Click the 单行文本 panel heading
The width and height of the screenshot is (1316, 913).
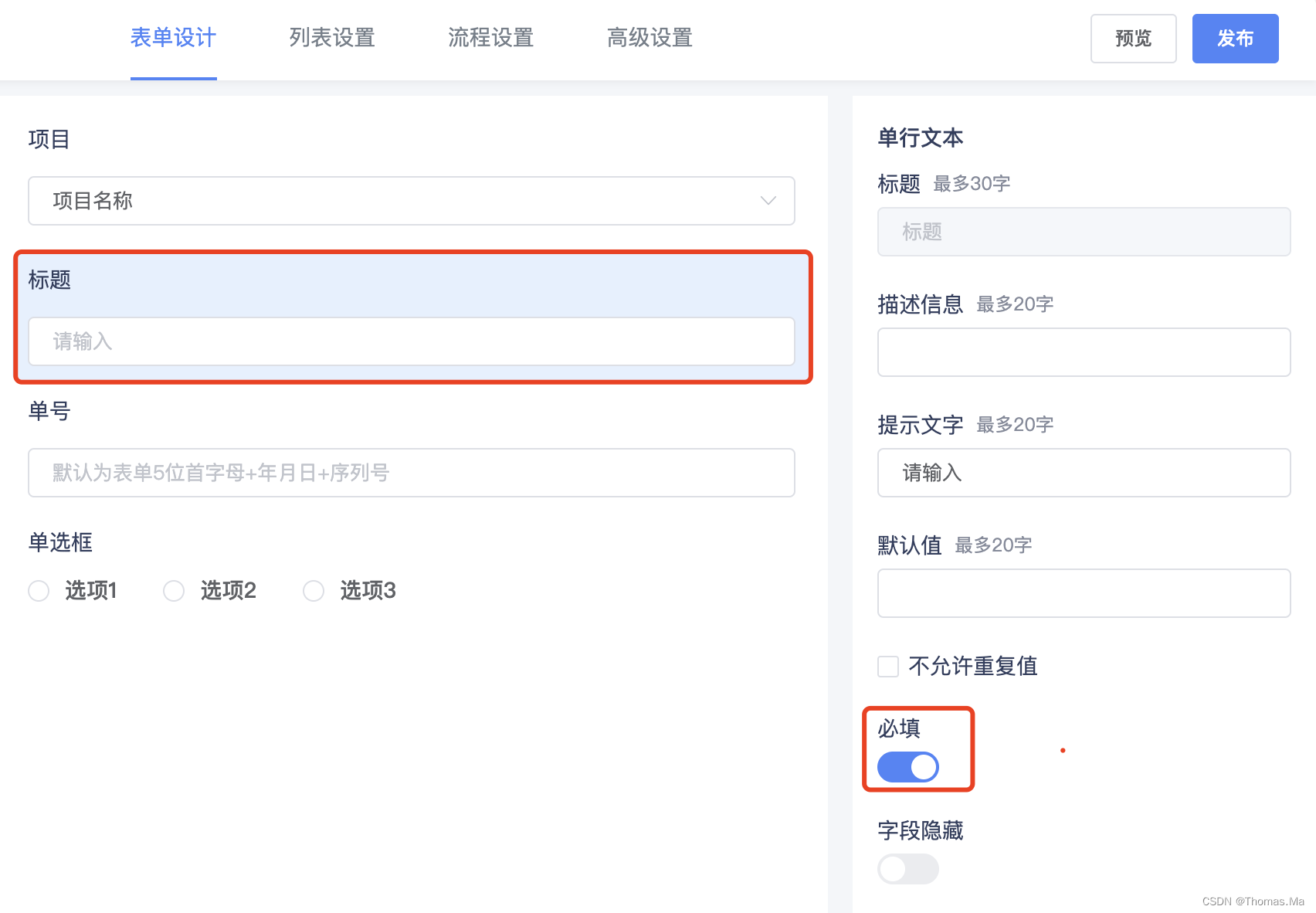pyautogui.click(x=921, y=137)
